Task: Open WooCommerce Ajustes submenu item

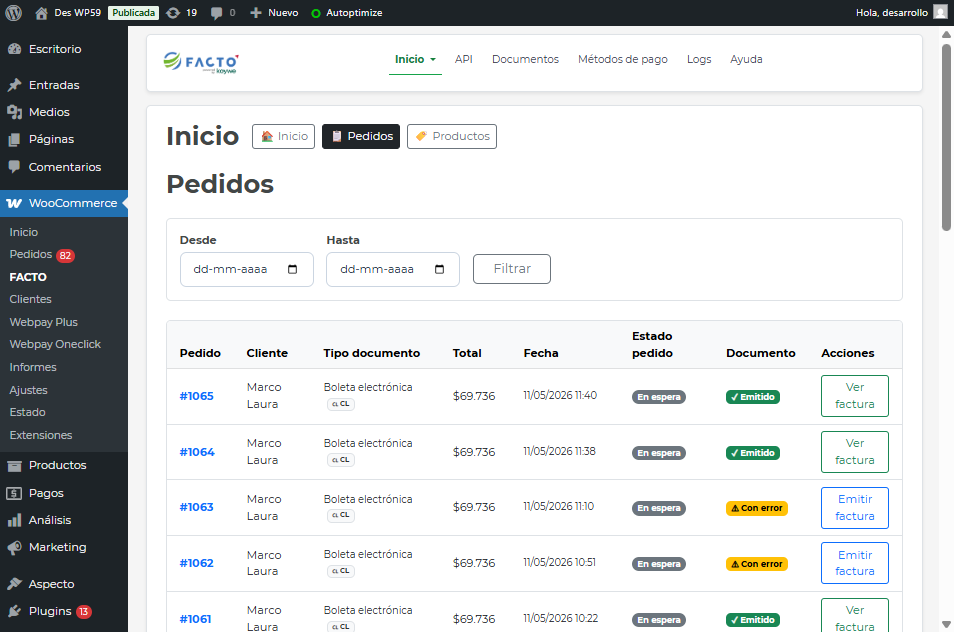Action: point(29,391)
